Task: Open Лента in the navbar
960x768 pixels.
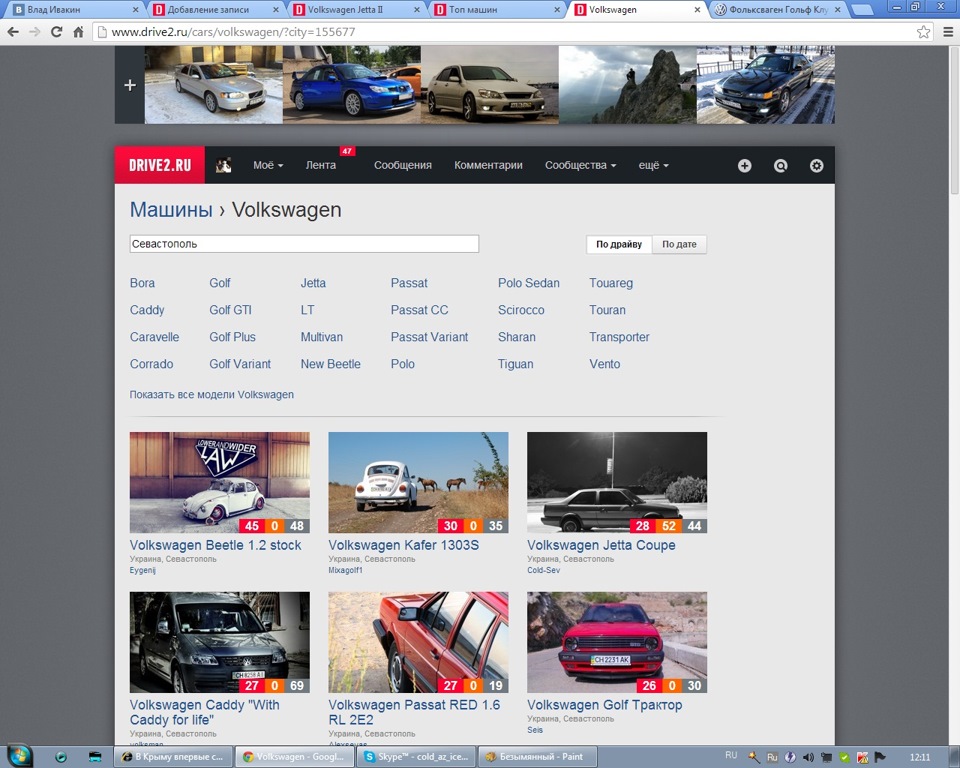Action: (321, 165)
